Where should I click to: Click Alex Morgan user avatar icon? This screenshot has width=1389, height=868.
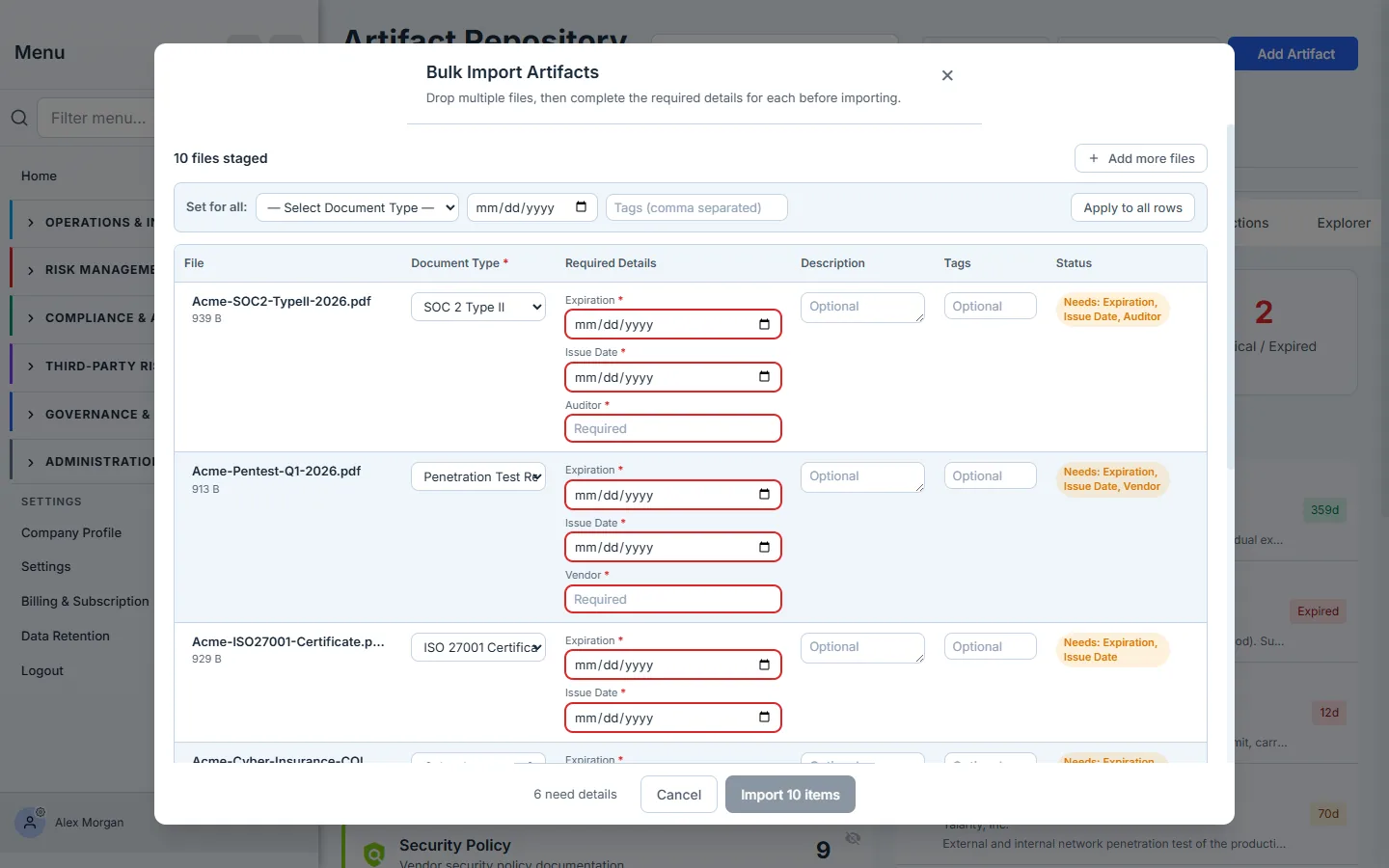tap(30, 823)
